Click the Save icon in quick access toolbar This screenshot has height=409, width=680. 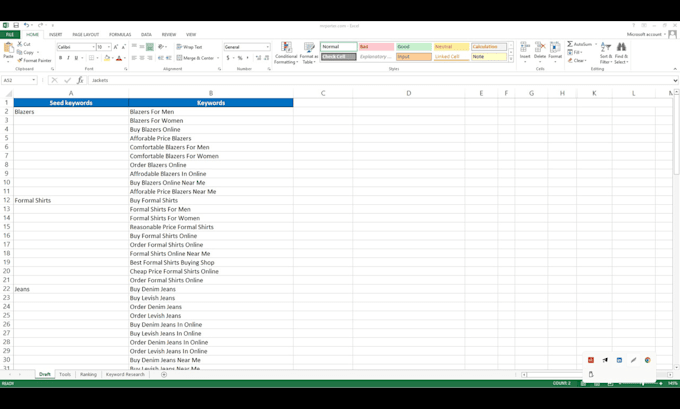click(16, 26)
